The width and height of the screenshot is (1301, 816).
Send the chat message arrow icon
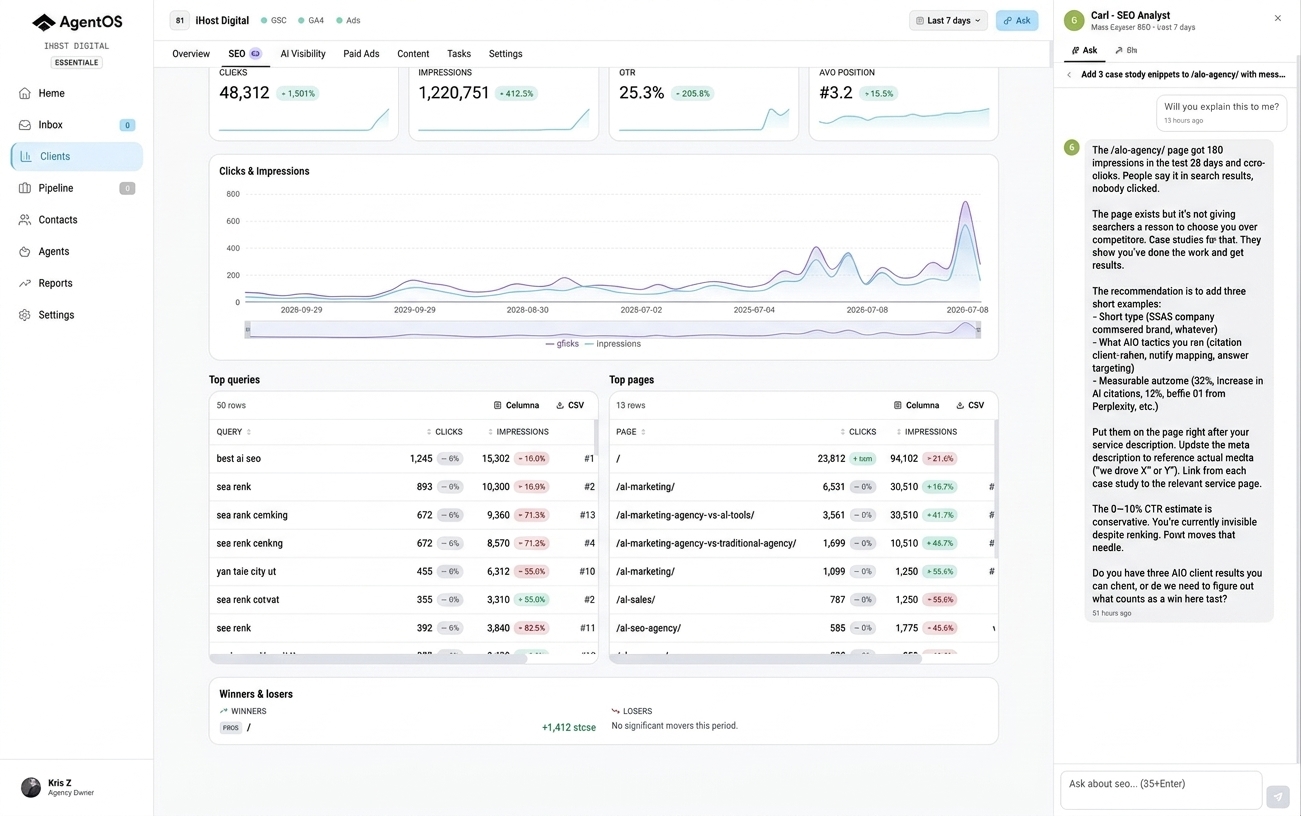point(1278,796)
